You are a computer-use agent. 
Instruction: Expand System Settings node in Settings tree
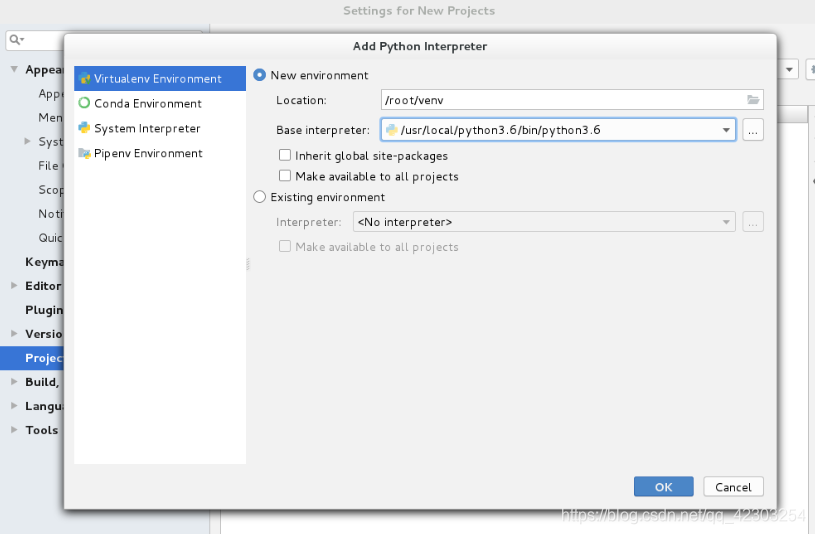coord(28,141)
